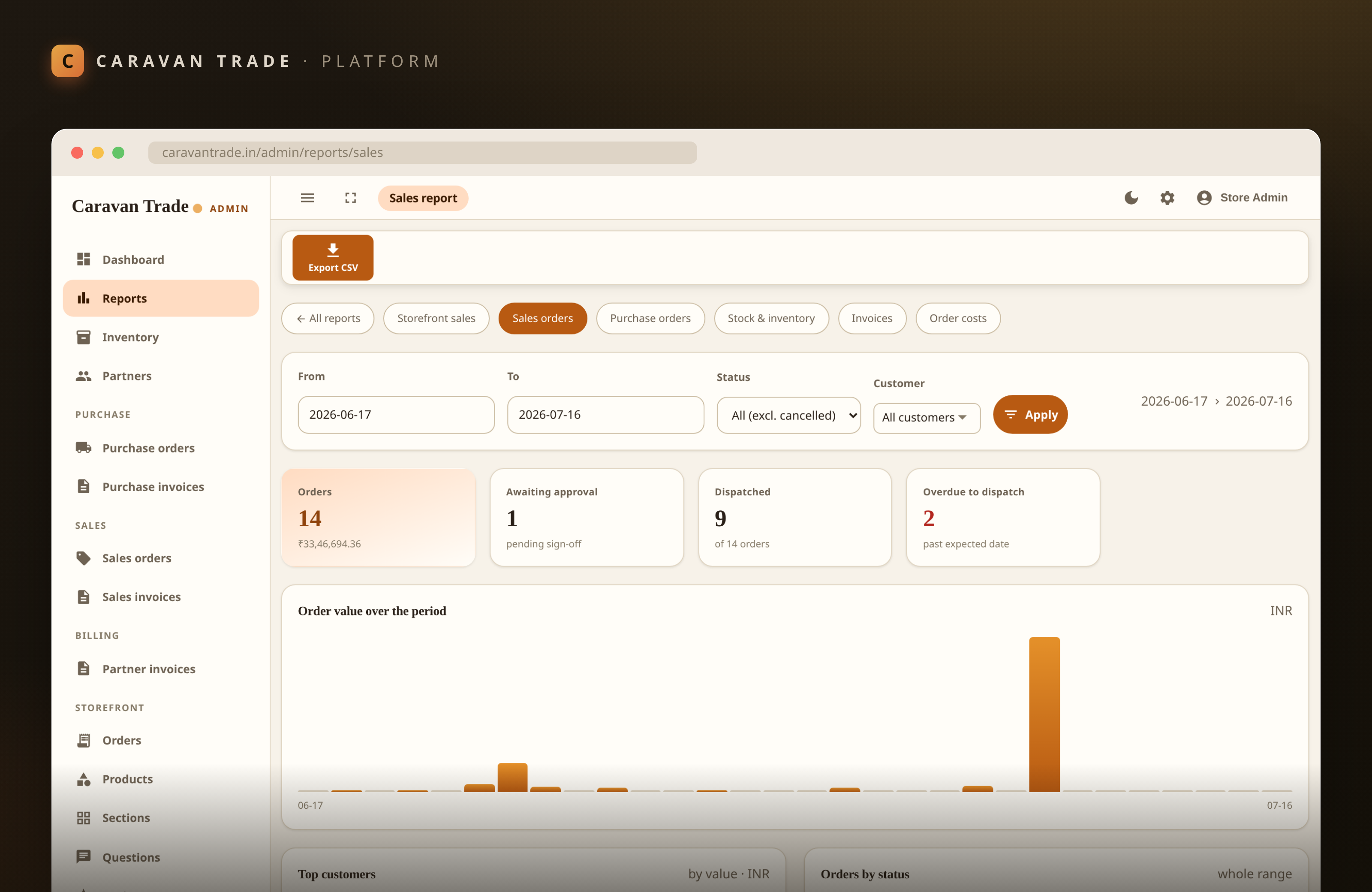The height and width of the screenshot is (892, 1372).
Task: Click the Awaiting approval summary card
Action: (586, 517)
